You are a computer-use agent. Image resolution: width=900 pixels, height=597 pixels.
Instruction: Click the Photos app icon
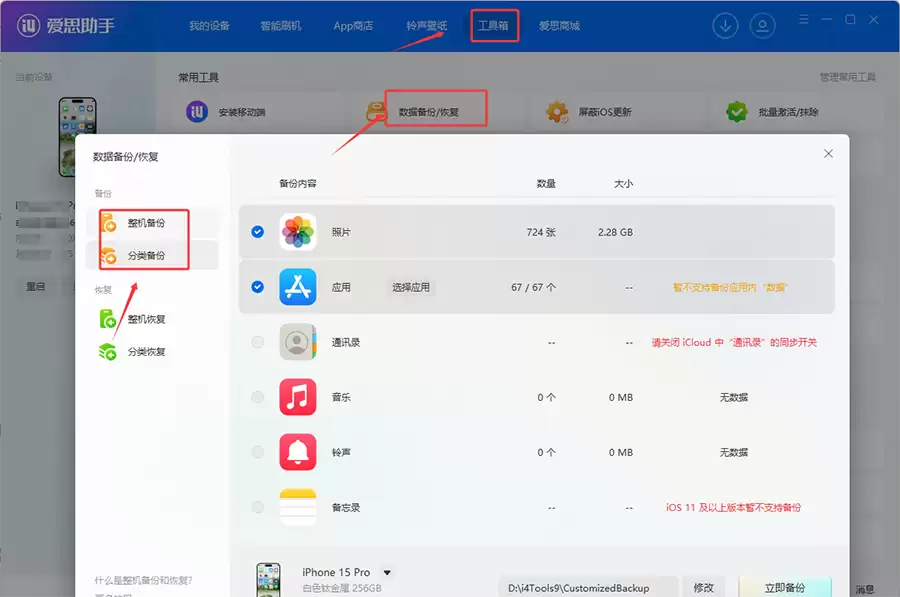click(x=298, y=232)
